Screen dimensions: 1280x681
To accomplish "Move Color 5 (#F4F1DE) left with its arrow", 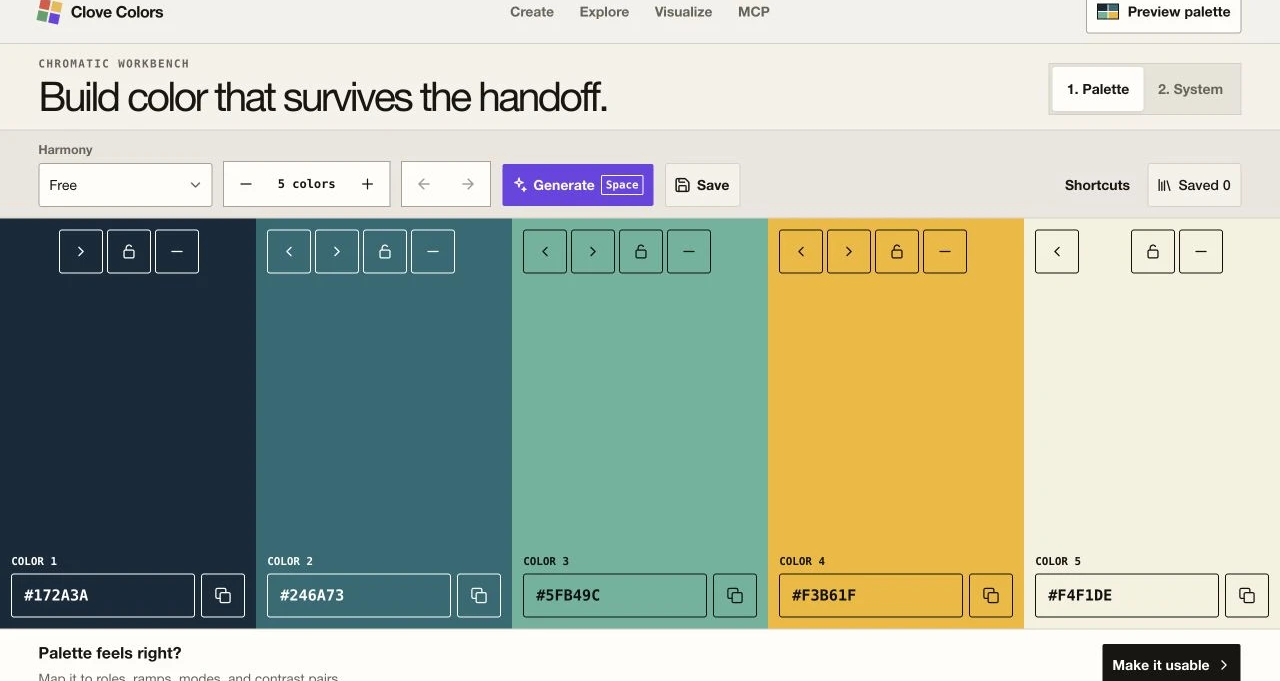I will click(x=1057, y=252).
